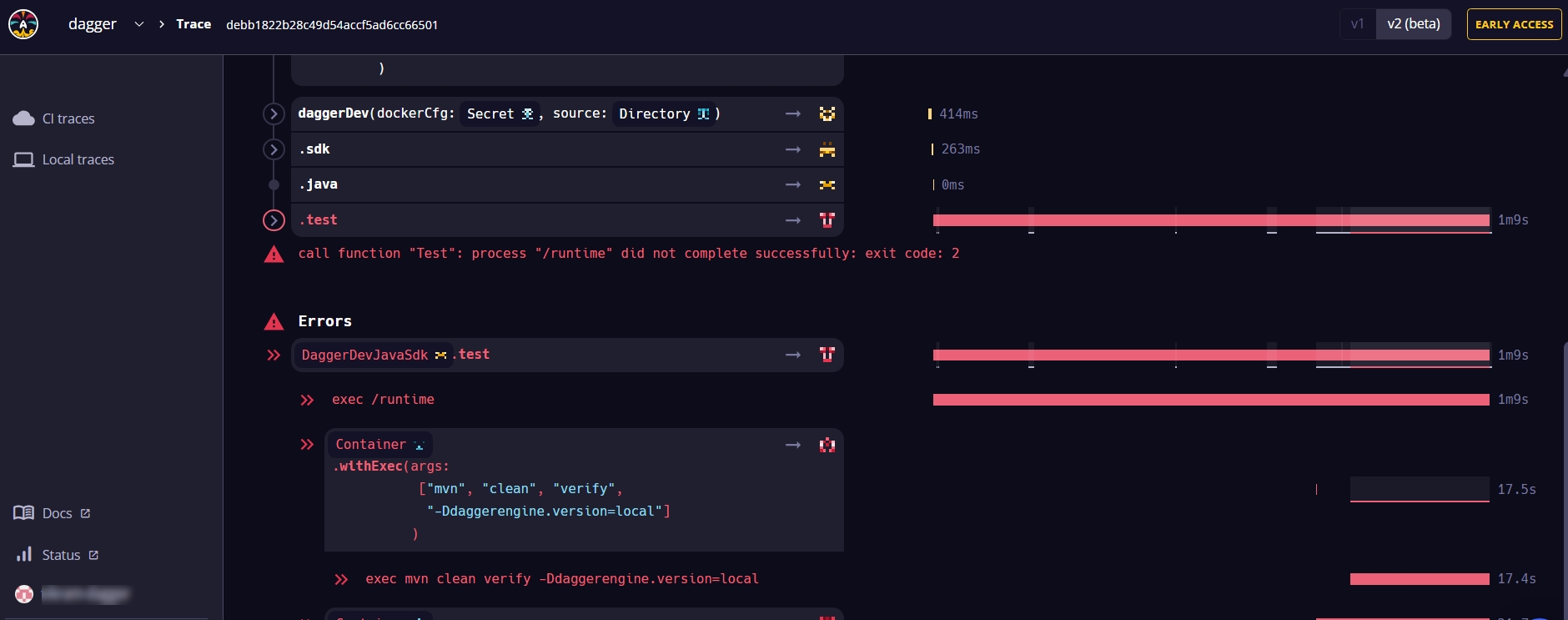Click the Docs book icon
This screenshot has width=1568, height=620.
click(23, 513)
